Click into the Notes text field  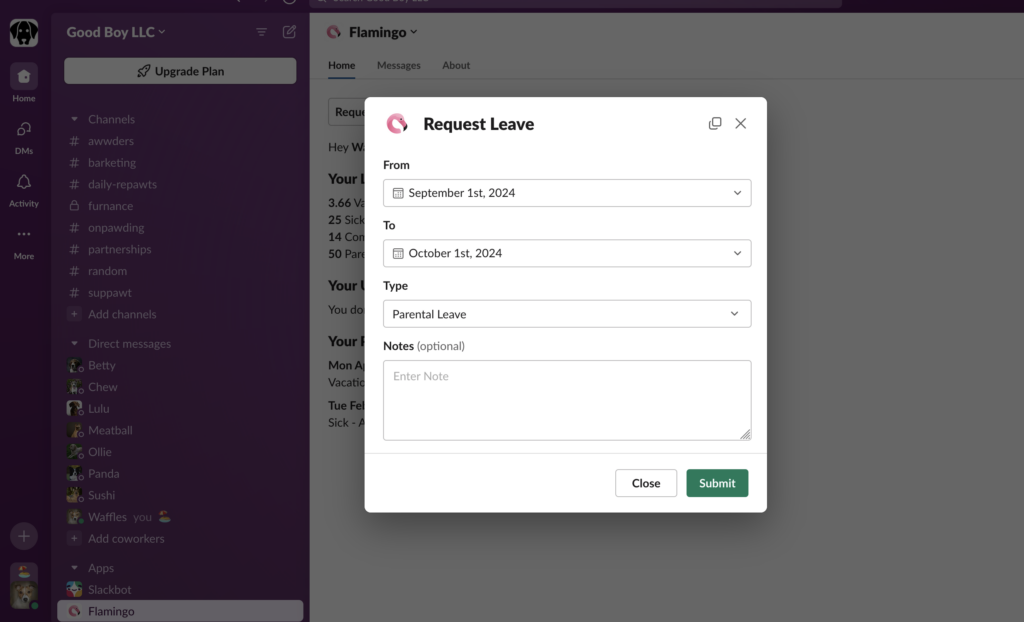(x=566, y=400)
